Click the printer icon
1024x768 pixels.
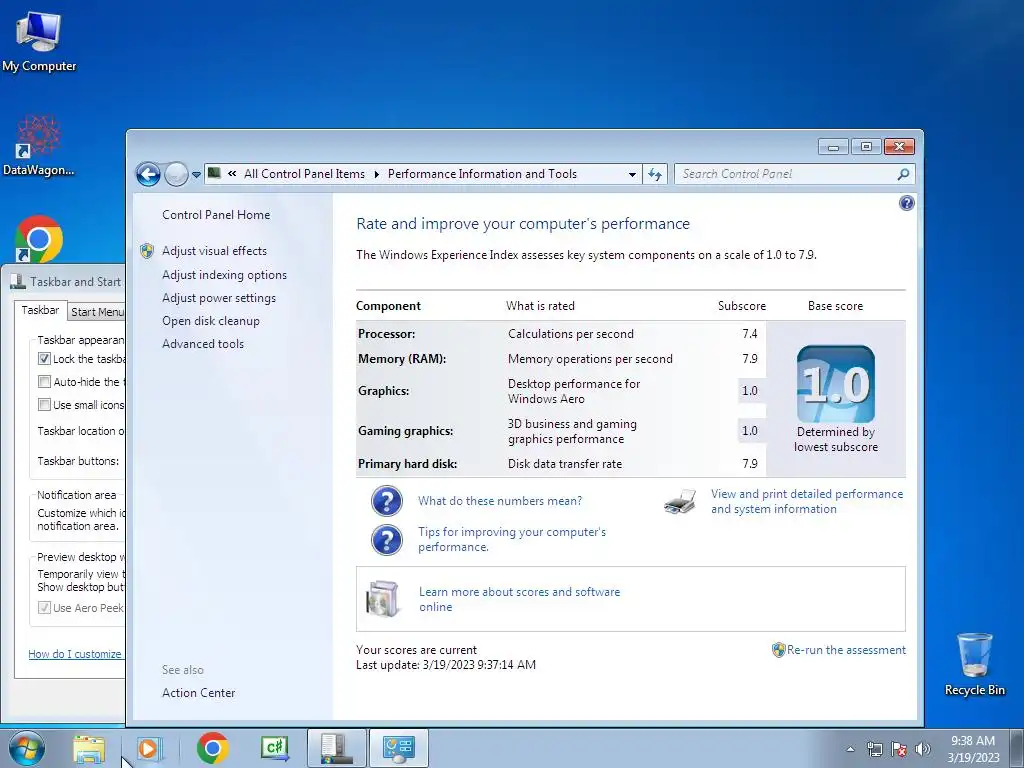[x=680, y=502]
